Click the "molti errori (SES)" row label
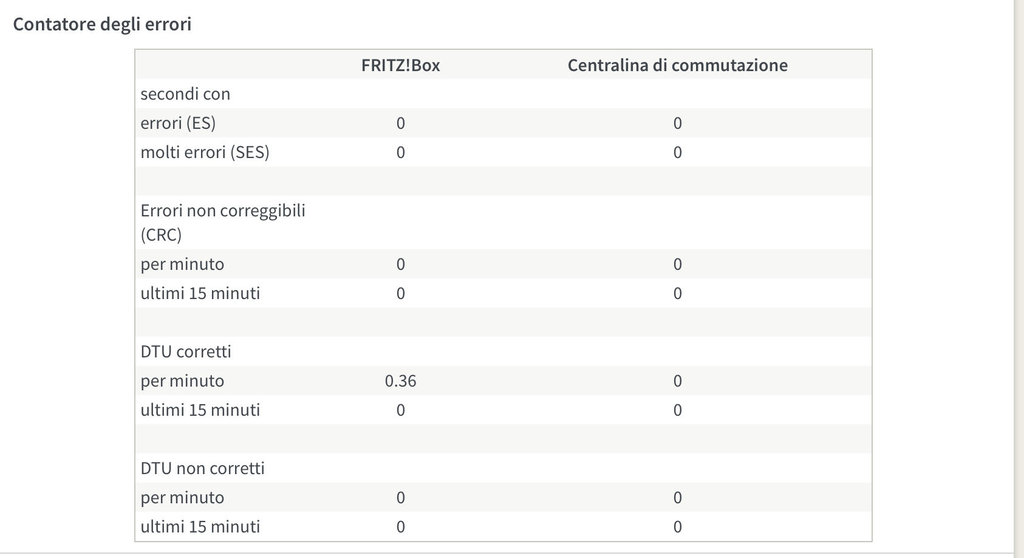The height and width of the screenshot is (558, 1024). pos(205,152)
